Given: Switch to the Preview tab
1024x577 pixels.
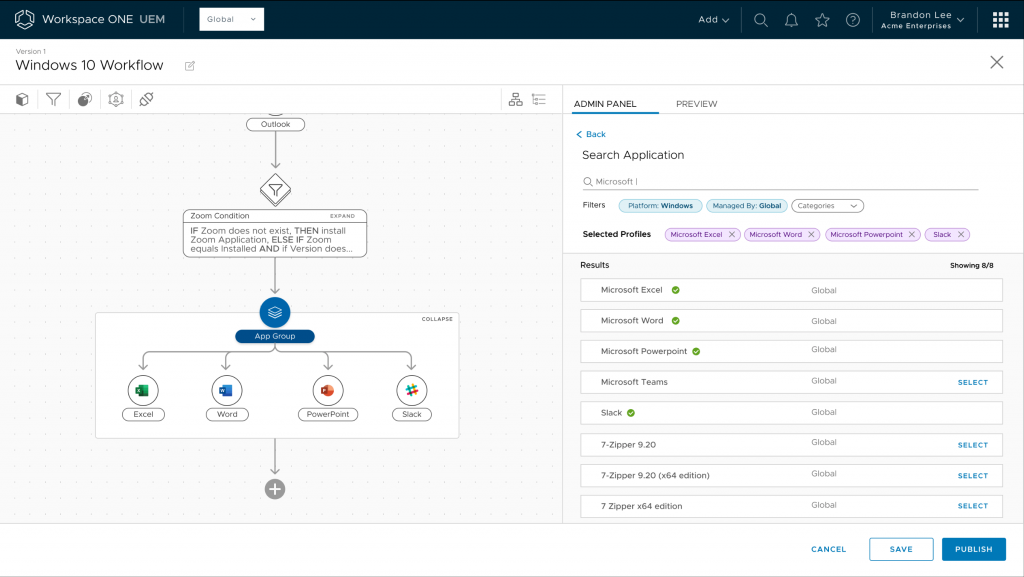Looking at the screenshot, I should pos(696,104).
